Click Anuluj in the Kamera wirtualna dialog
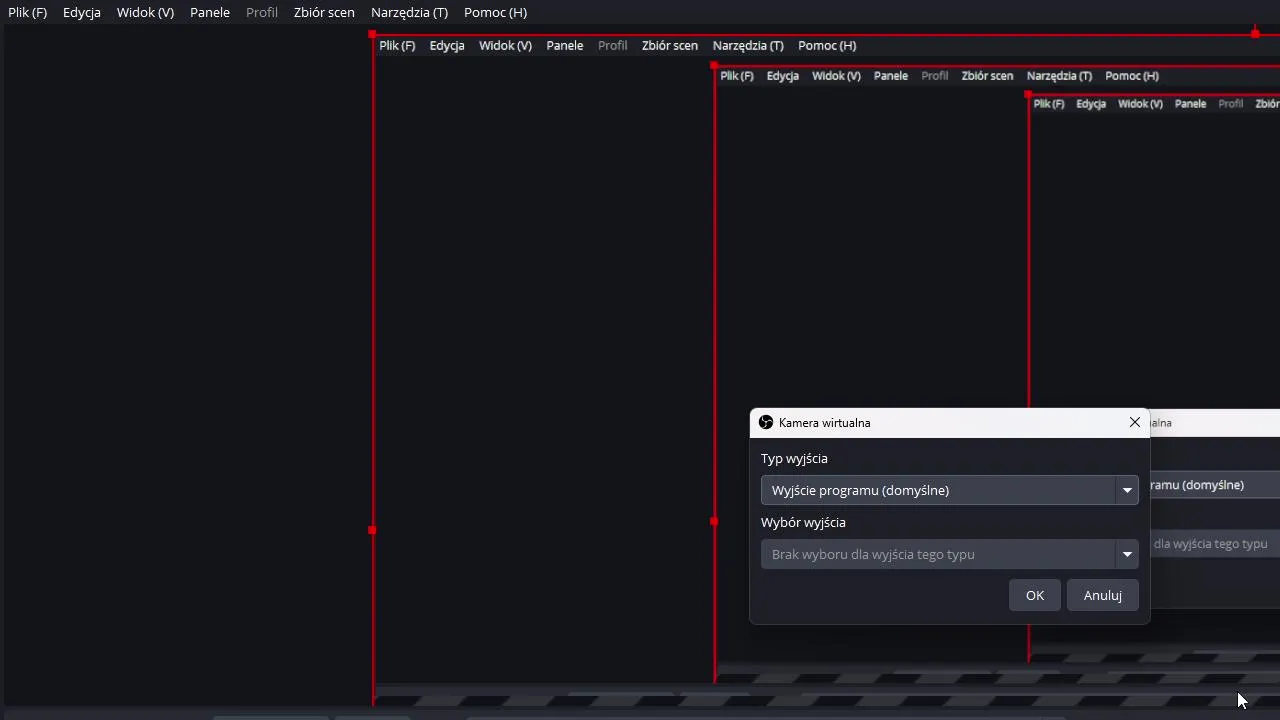 [1103, 595]
